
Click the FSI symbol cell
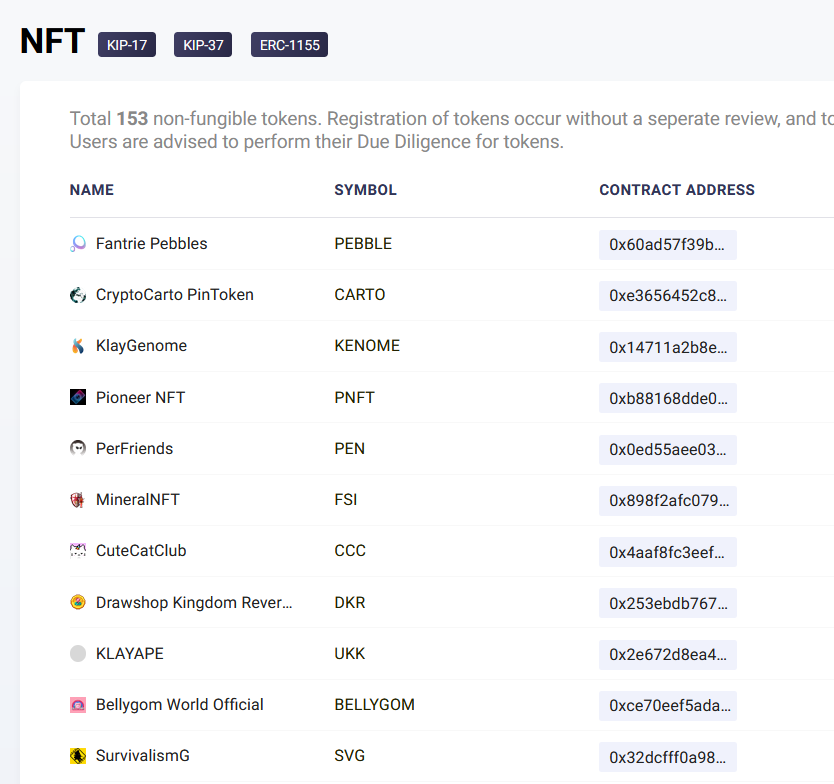346,499
